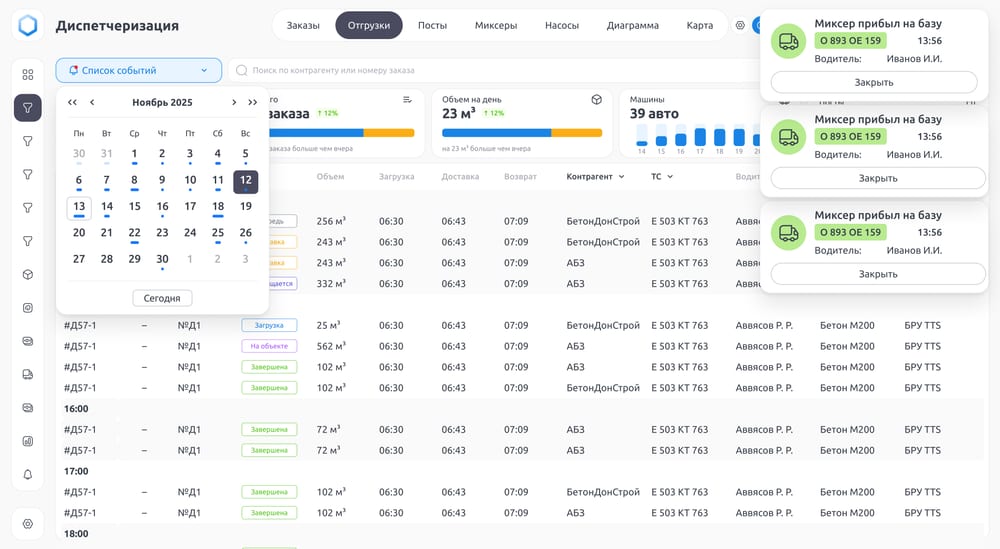This screenshot has height=549, width=1000.
Task: Open settings gear at sidebar bottom
Action: pos(28,523)
